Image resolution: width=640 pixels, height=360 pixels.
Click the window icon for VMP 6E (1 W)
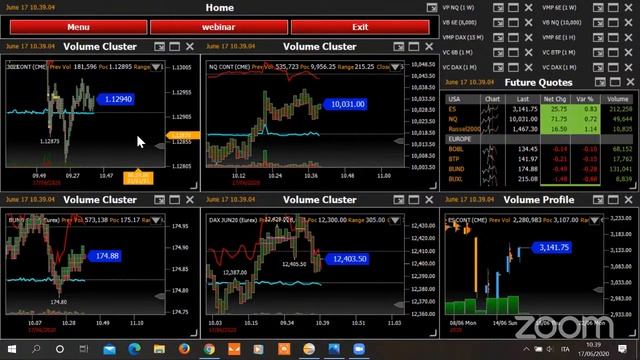(613, 8)
